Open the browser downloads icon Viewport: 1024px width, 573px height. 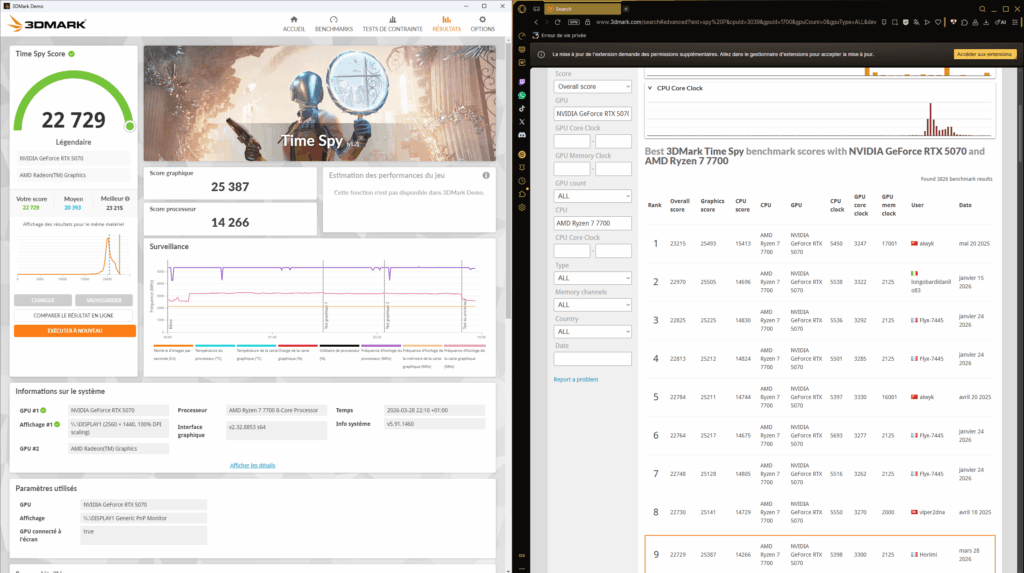986,22
